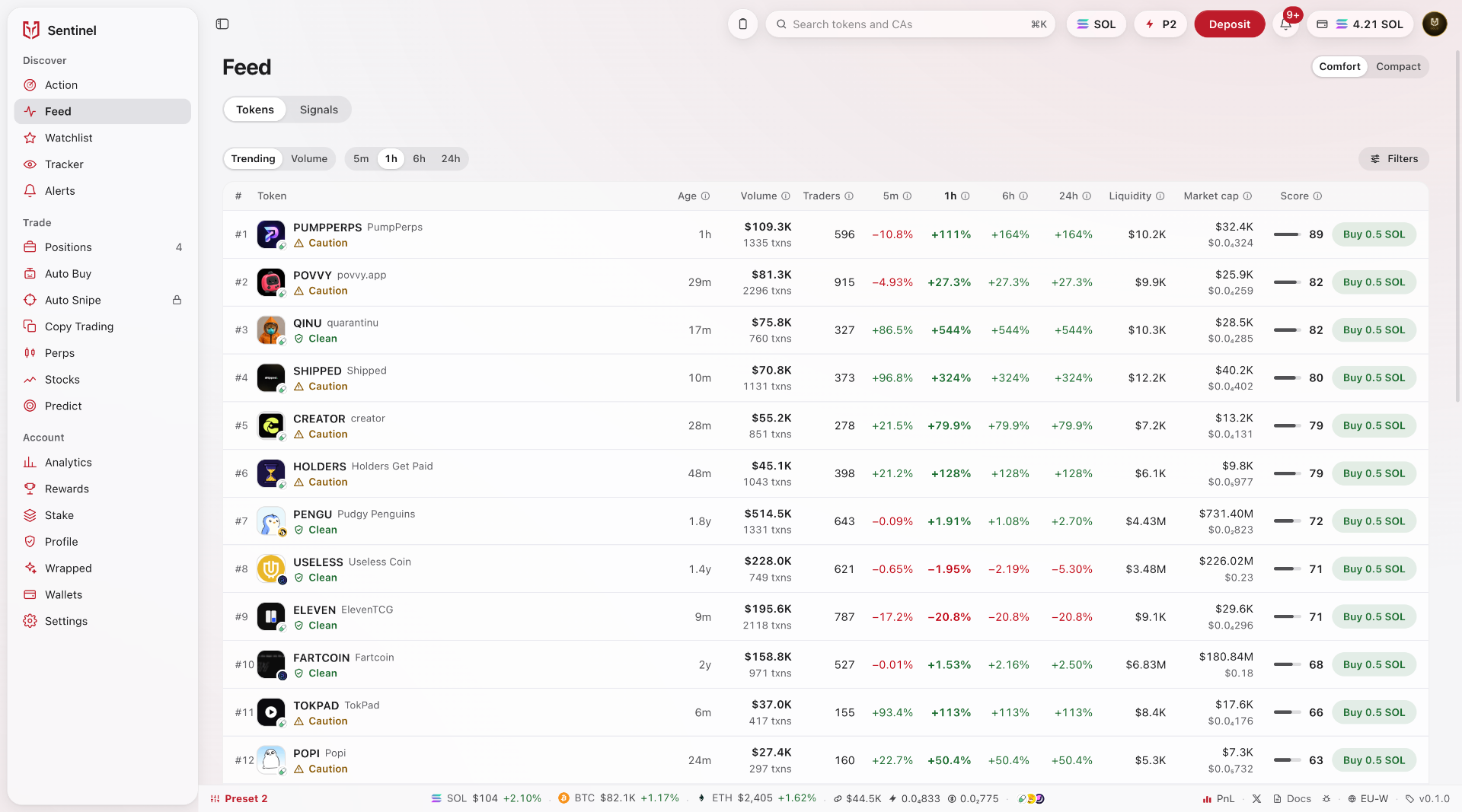Screen dimensions: 1462x812
Task: Open Positions in the sidebar
Action: pos(103,247)
